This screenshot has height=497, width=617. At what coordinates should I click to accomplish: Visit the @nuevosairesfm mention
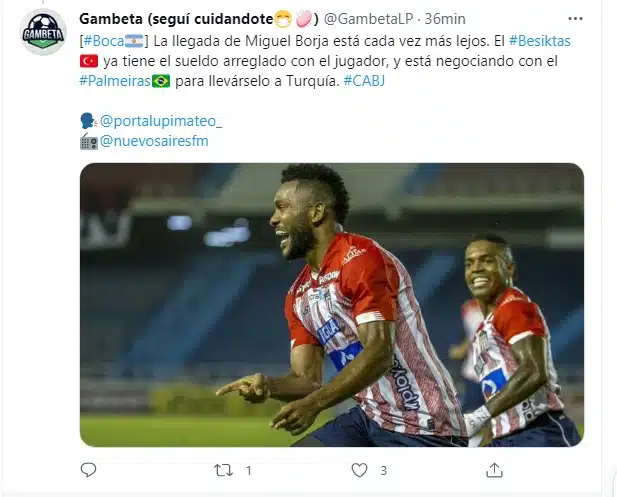coord(154,141)
